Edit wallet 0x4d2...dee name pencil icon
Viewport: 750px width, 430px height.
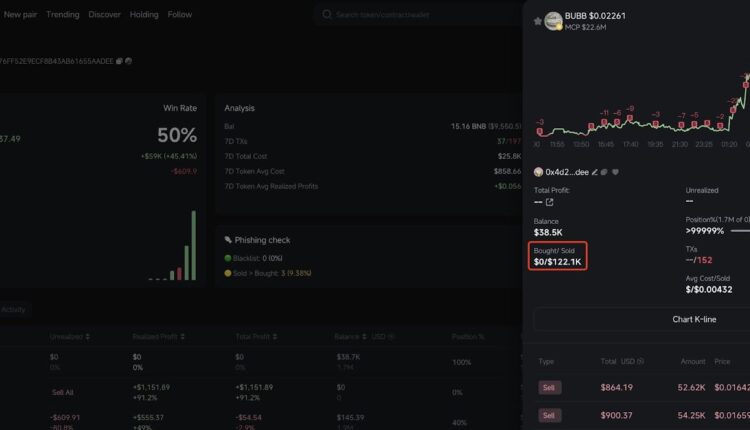(x=594, y=172)
